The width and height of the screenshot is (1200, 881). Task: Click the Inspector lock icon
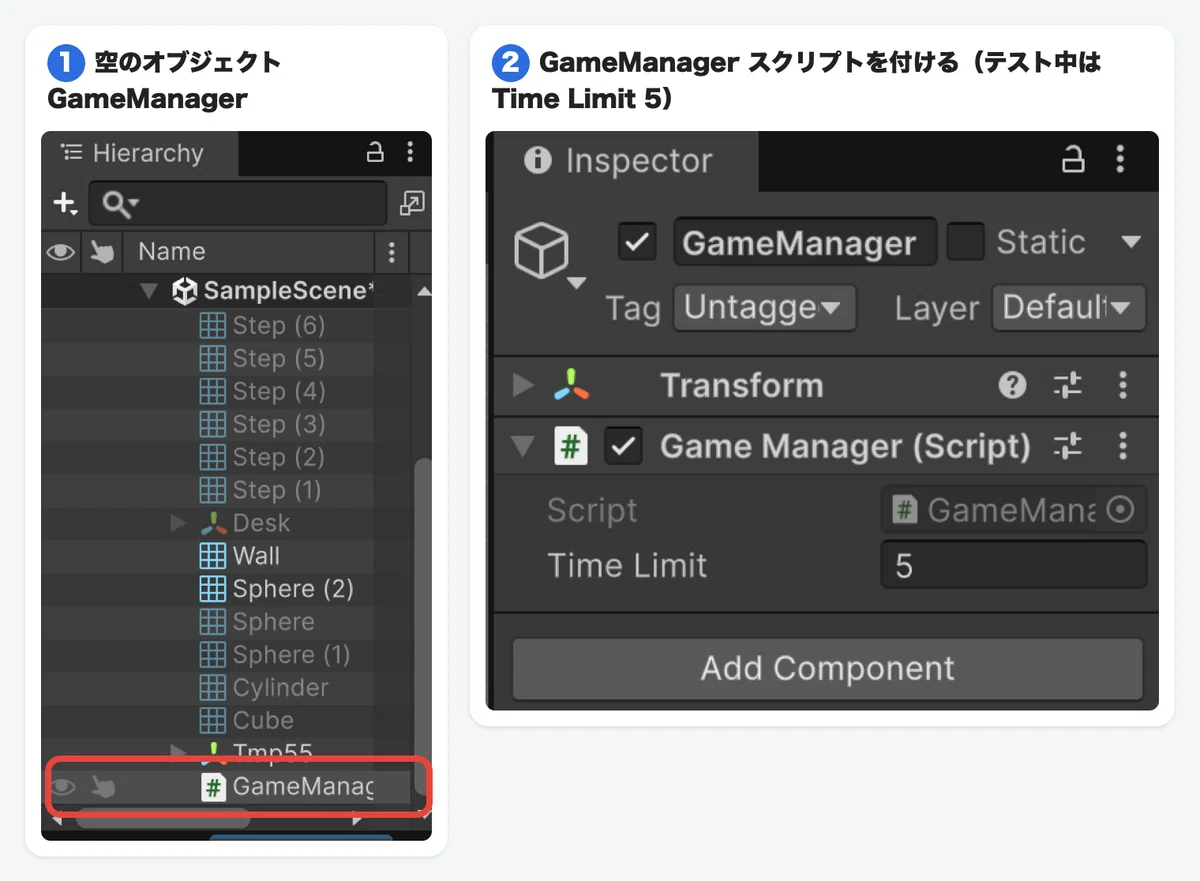coord(1073,160)
